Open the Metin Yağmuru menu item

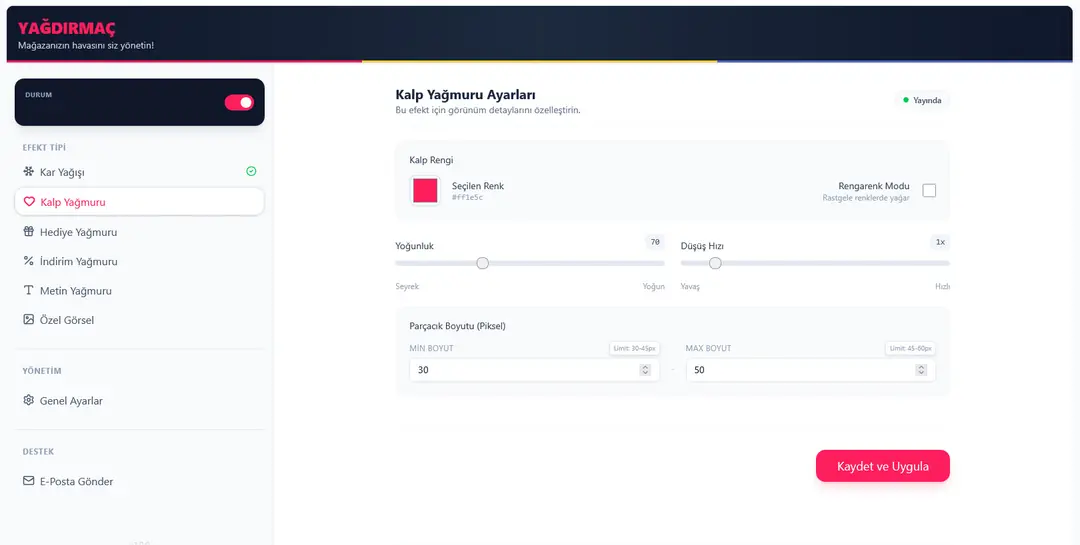(76, 291)
